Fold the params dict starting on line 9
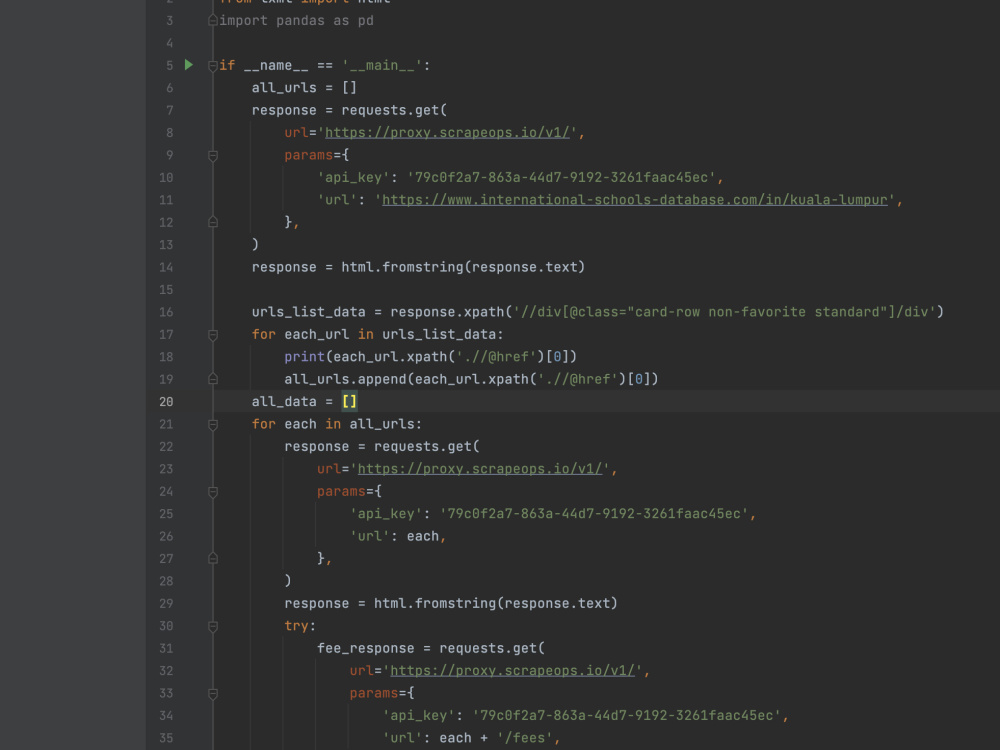Image resolution: width=1000 pixels, height=750 pixels. [x=213, y=156]
